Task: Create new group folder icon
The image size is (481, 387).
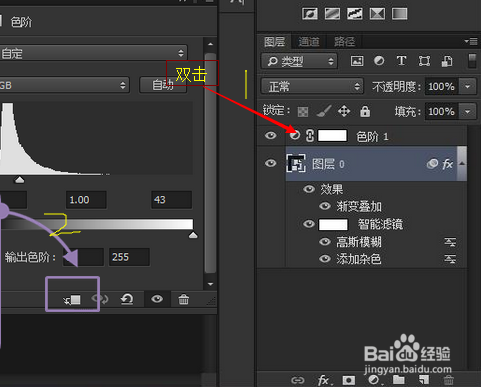Action: coord(399,380)
